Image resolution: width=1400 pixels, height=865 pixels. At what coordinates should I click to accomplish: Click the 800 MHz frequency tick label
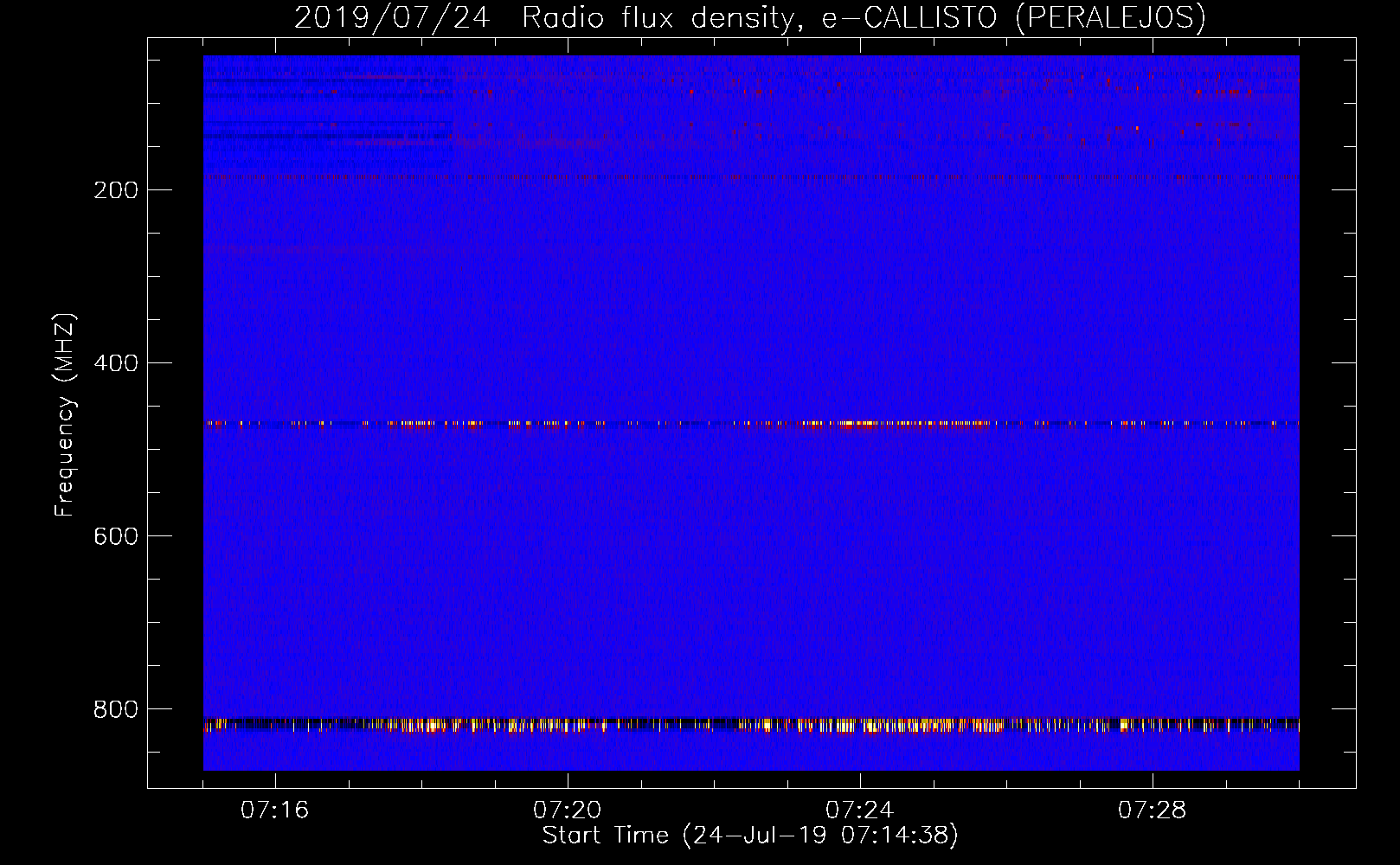pyautogui.click(x=116, y=709)
